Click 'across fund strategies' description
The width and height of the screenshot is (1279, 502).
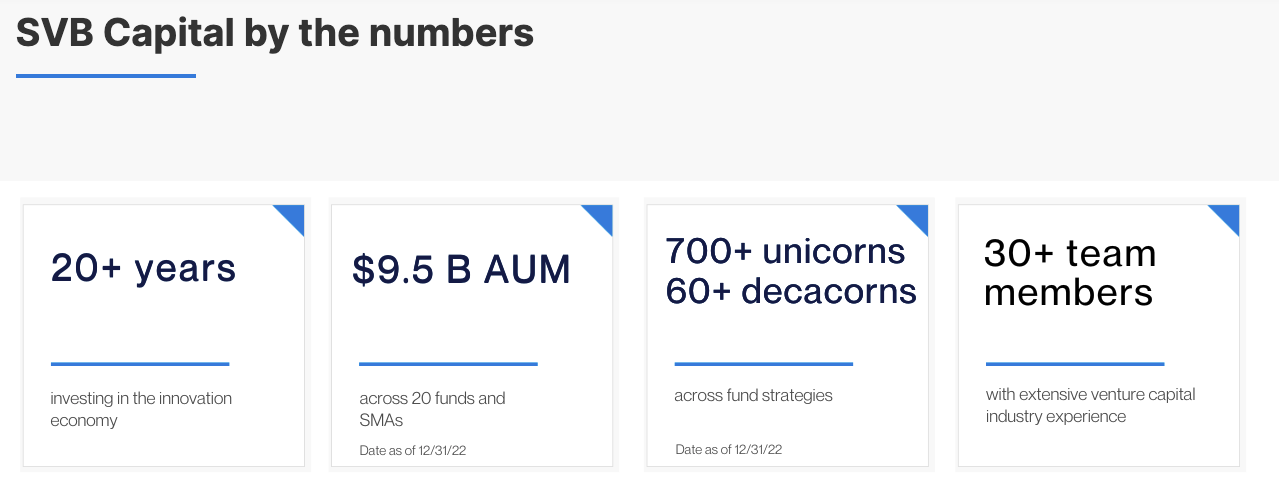pos(753,395)
